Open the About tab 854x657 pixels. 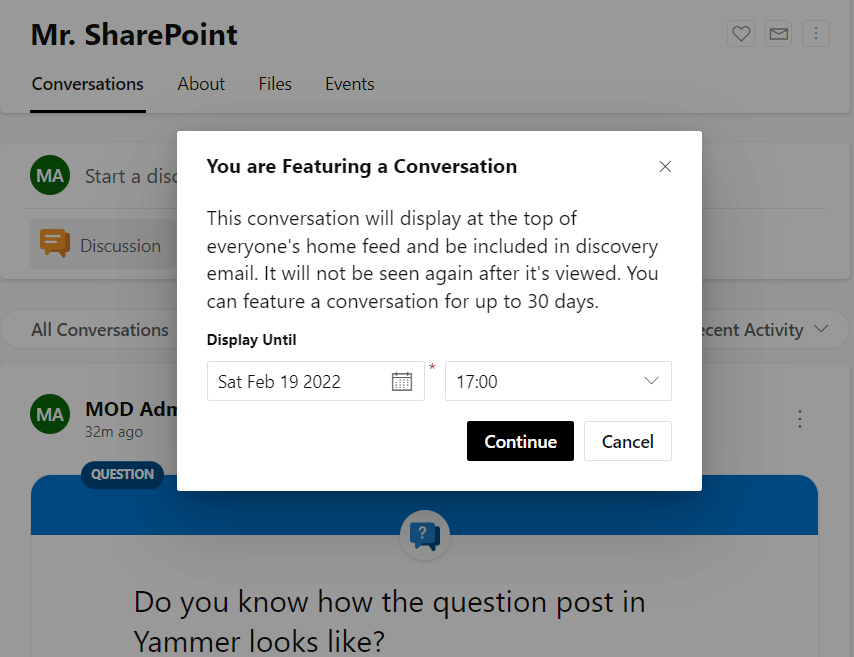pos(201,84)
